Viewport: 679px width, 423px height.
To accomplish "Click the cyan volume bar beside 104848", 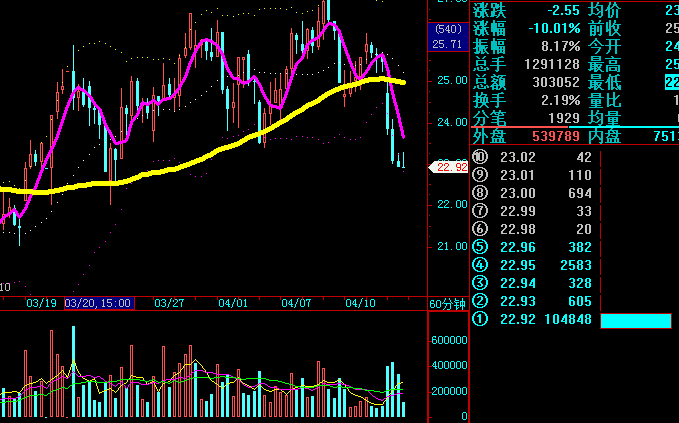I will point(636,321).
